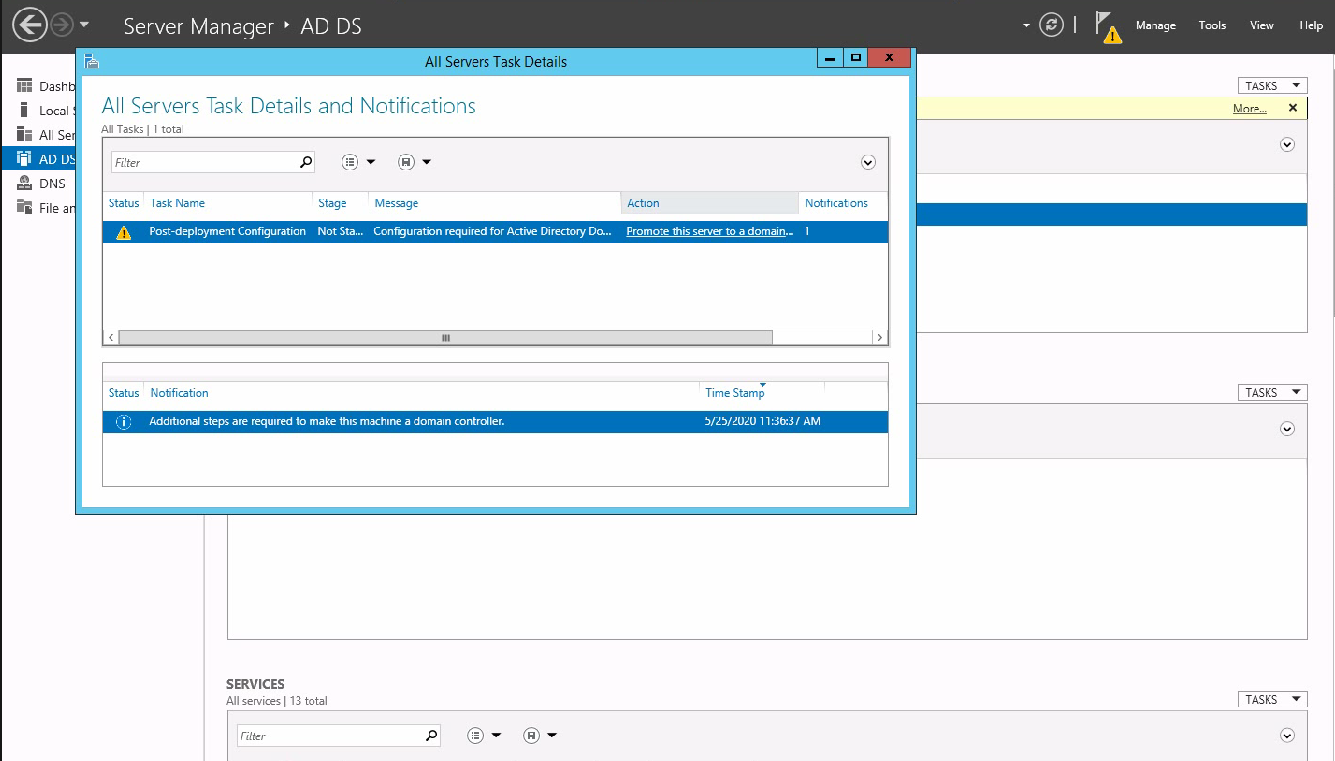The width and height of the screenshot is (1335, 761).
Task: Open the Tools menu
Action: tap(1212, 26)
